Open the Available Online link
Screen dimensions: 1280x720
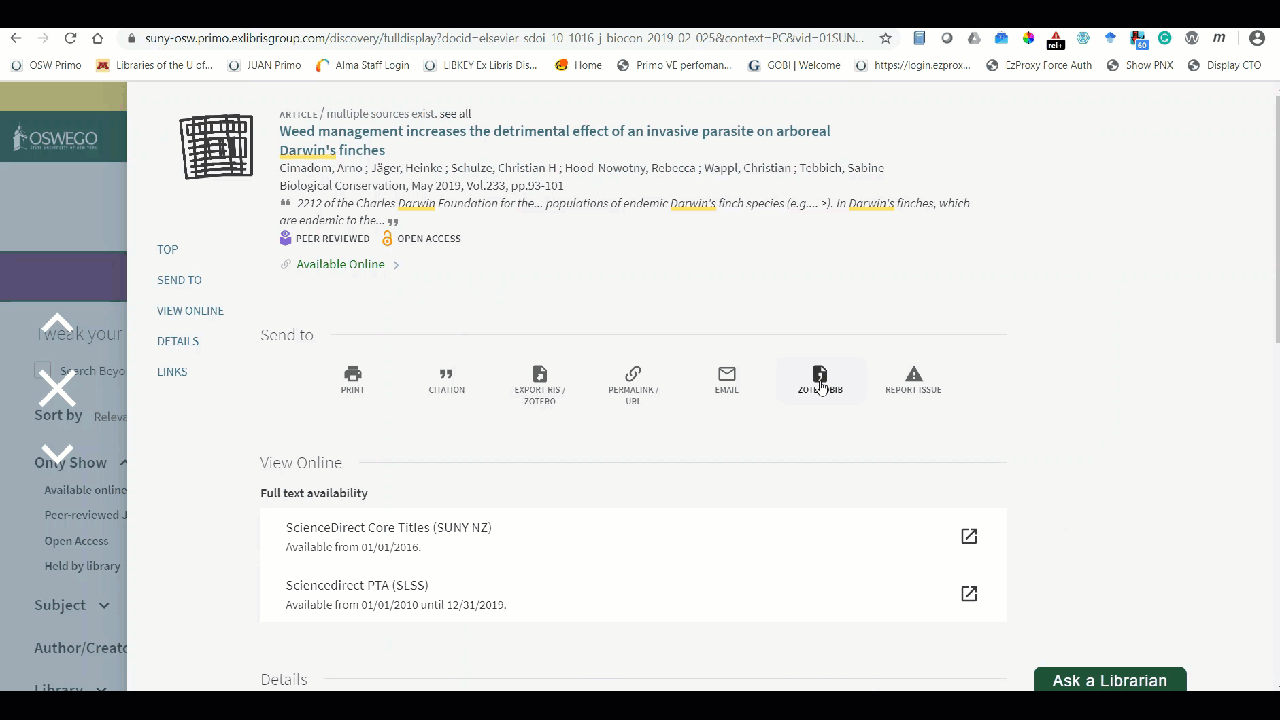[x=340, y=263]
